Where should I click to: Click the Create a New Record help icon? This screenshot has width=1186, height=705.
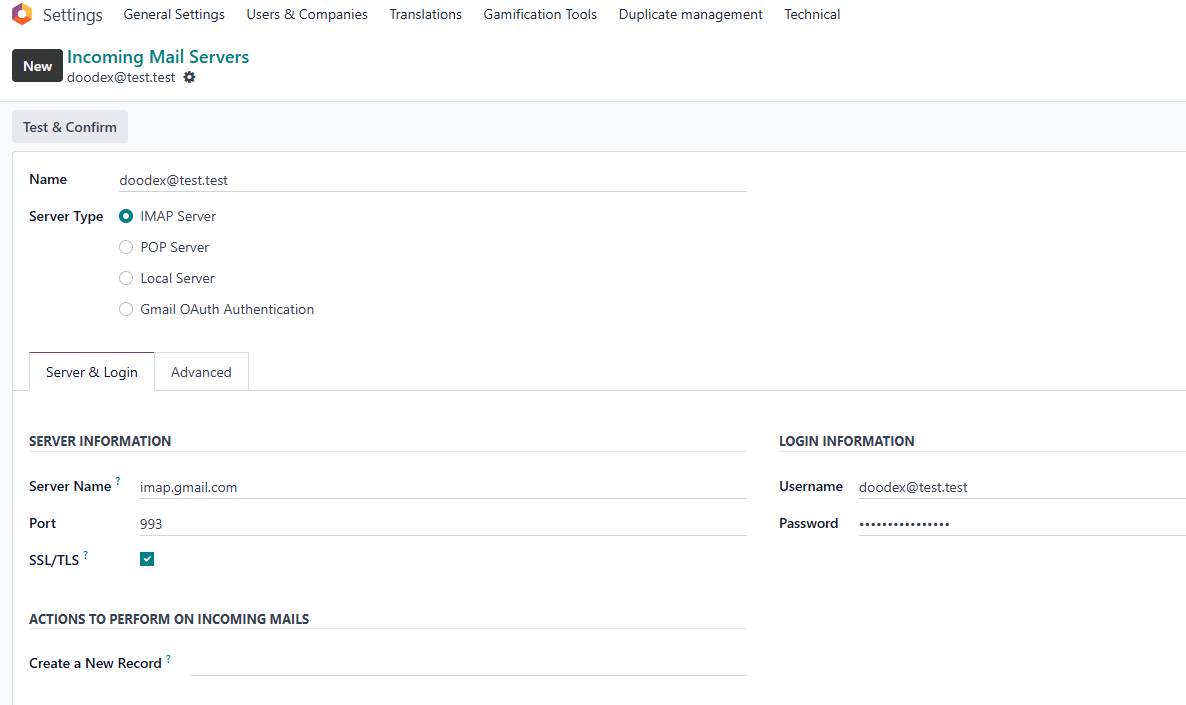[168, 659]
